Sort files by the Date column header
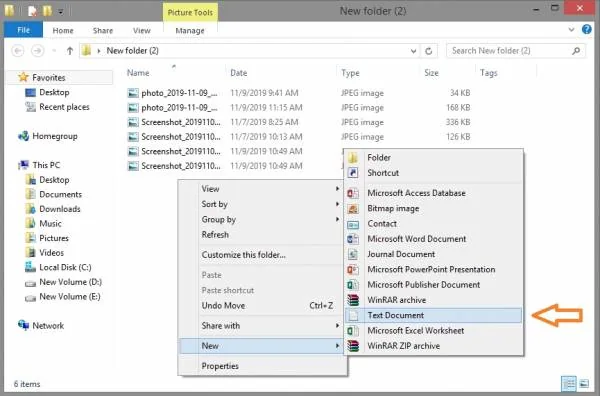Image resolution: width=600 pixels, height=396 pixels. (238, 73)
